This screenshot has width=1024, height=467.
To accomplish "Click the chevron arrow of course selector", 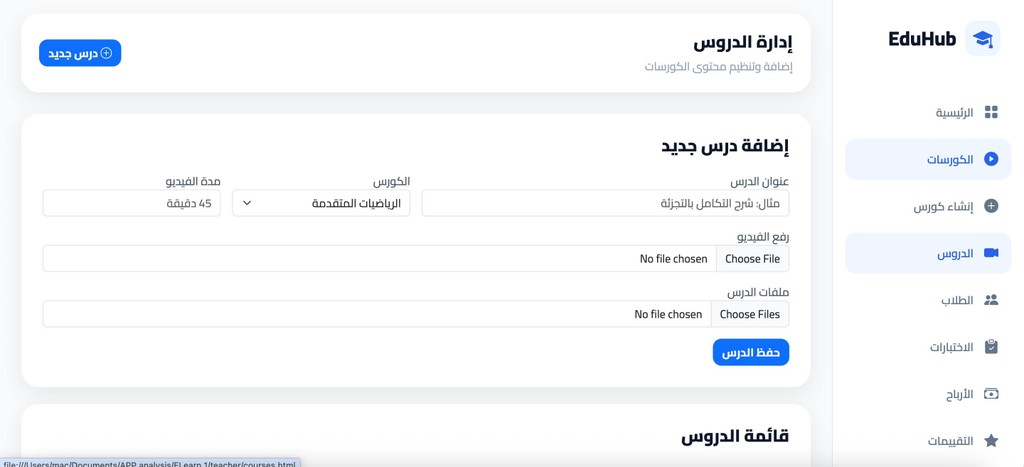I will (x=247, y=203).
